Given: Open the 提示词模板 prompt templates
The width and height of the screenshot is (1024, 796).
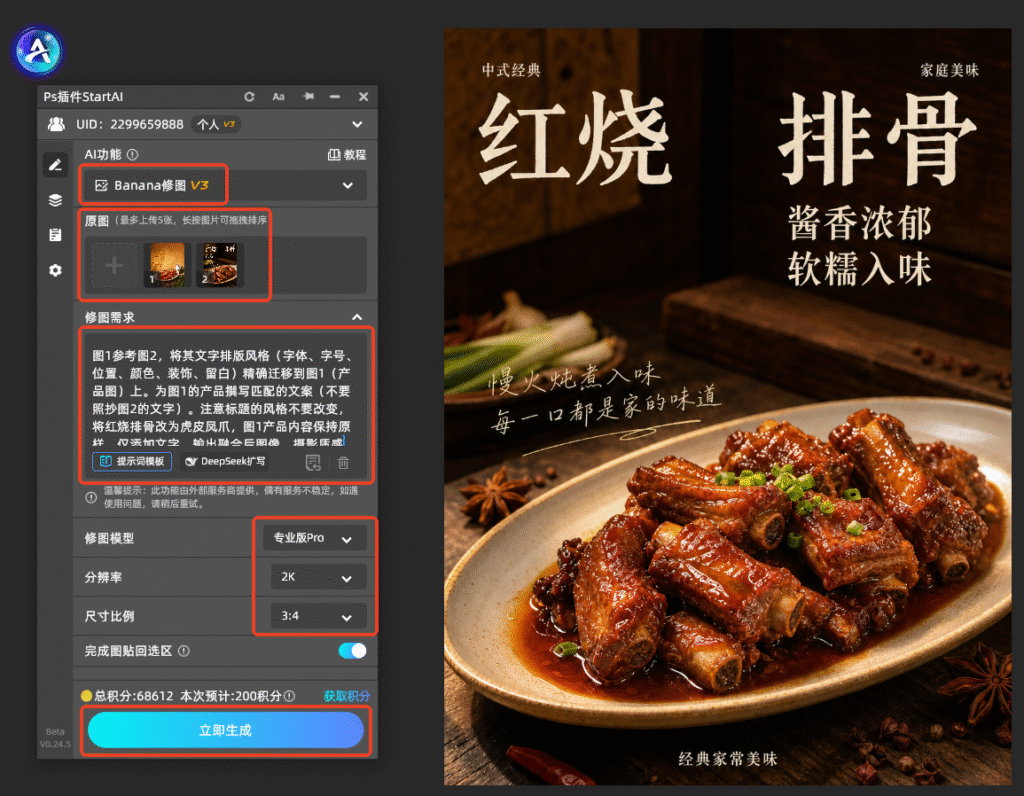Looking at the screenshot, I should point(133,462).
